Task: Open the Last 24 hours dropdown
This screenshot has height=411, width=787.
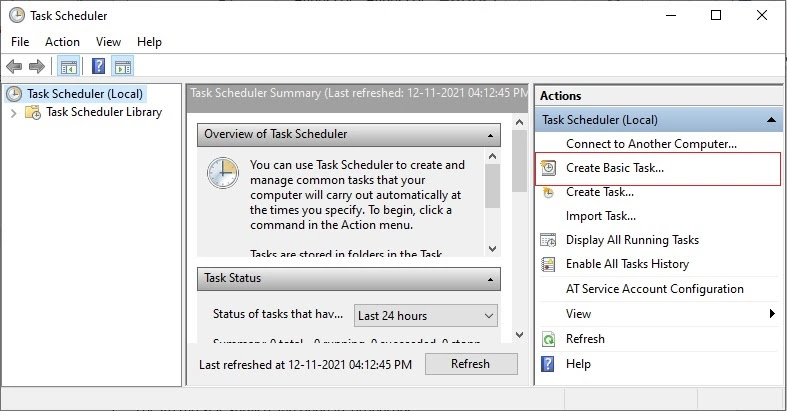Action: [426, 316]
